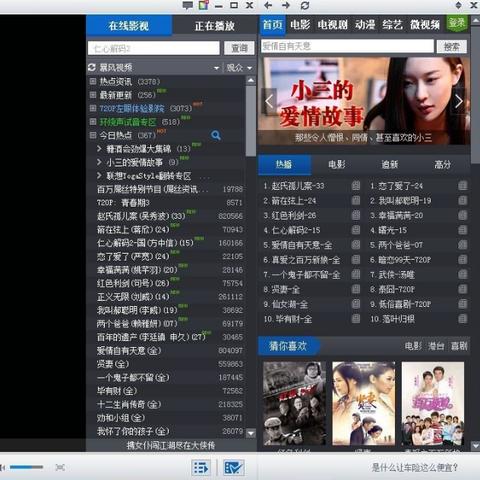This screenshot has width=480, height=480.
Task: Open 港台 filter in 猜你喜欢
Action: pyautogui.click(x=436, y=346)
